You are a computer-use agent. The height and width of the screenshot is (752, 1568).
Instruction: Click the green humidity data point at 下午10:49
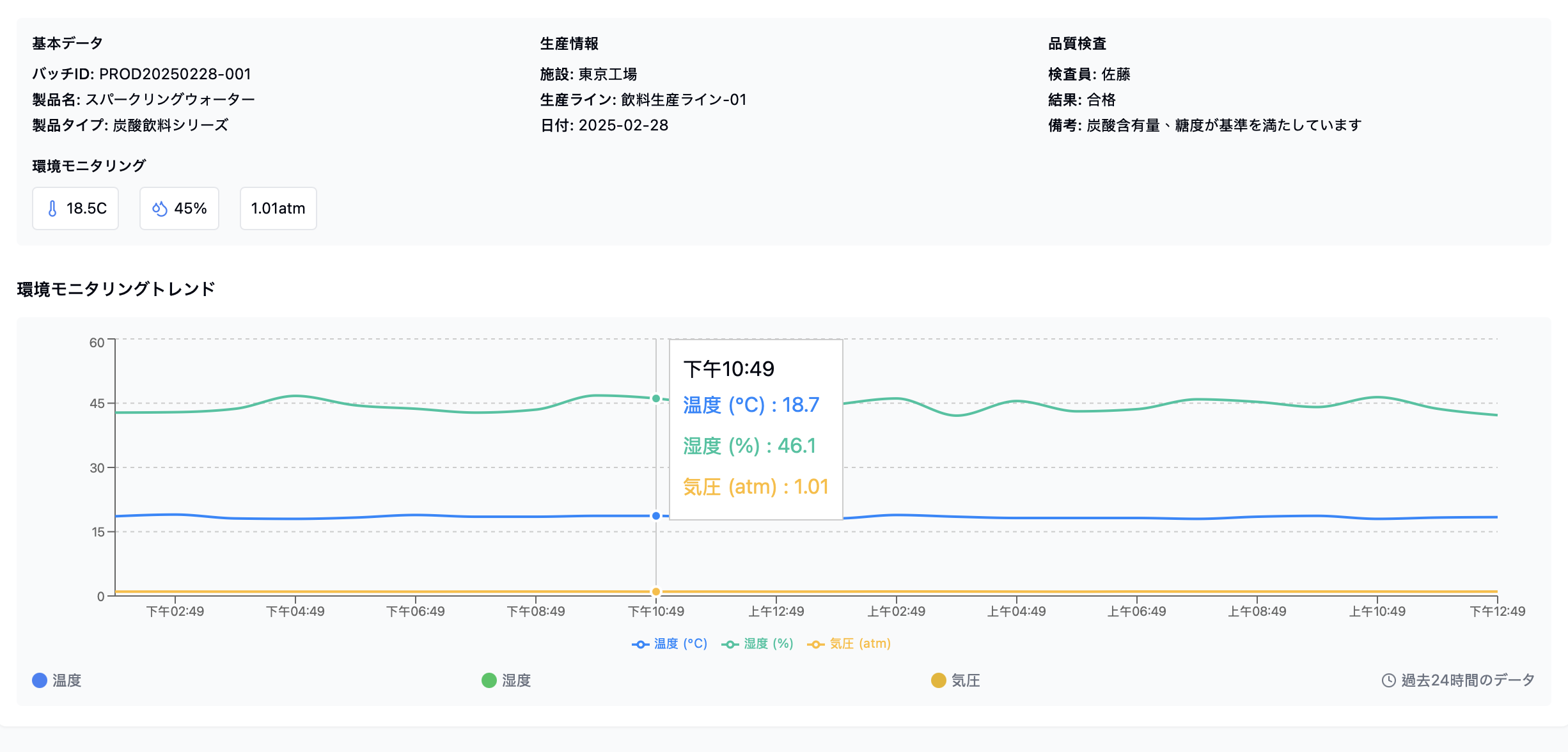656,398
